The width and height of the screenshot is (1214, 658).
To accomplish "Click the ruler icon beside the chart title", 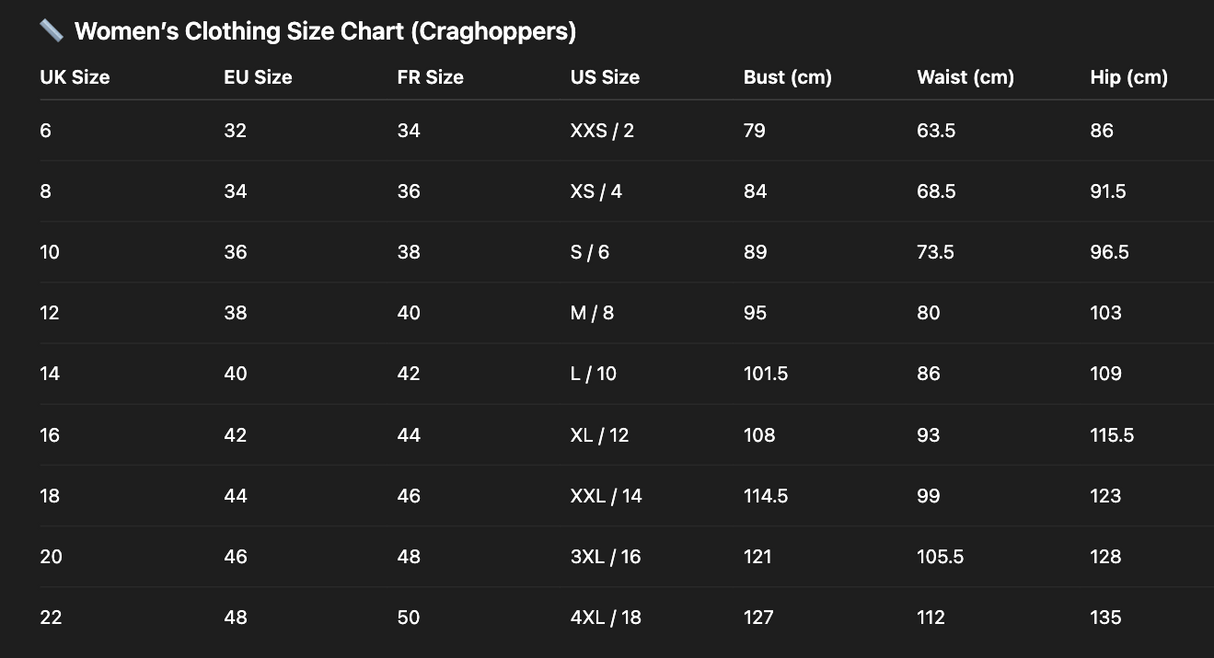I will click(51, 30).
